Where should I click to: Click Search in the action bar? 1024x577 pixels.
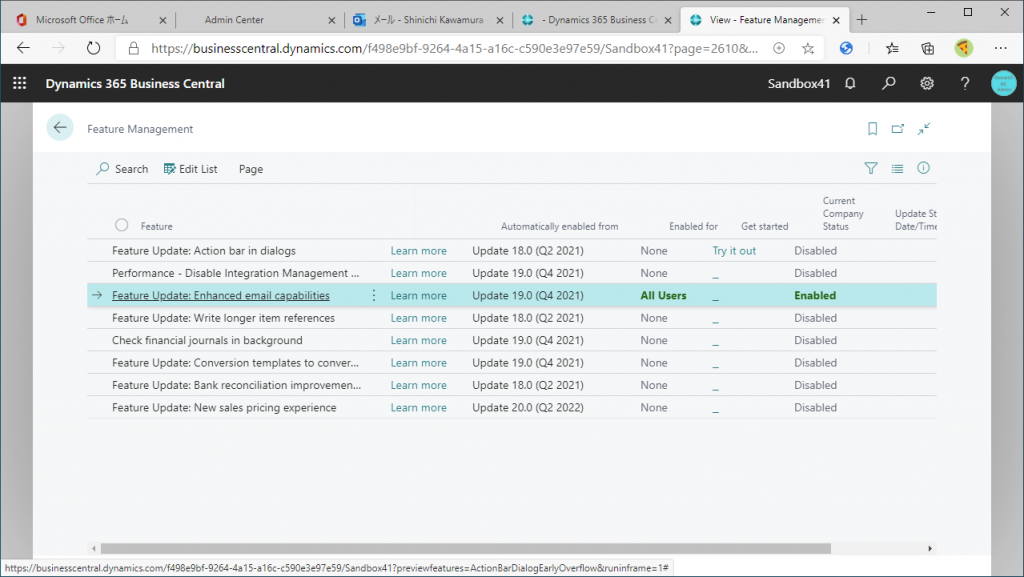coord(122,169)
